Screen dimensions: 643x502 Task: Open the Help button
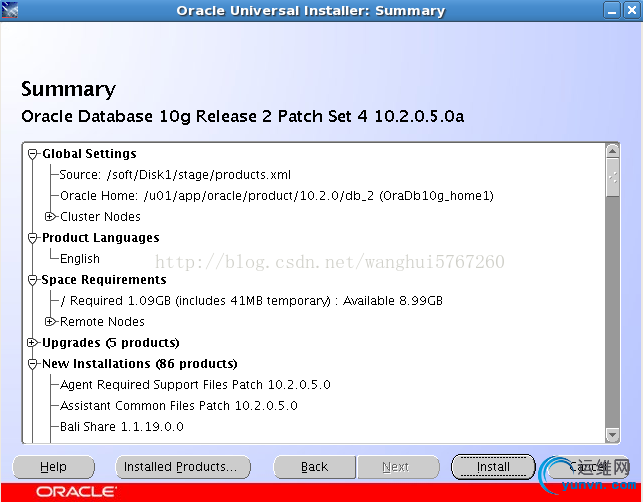click(53, 467)
